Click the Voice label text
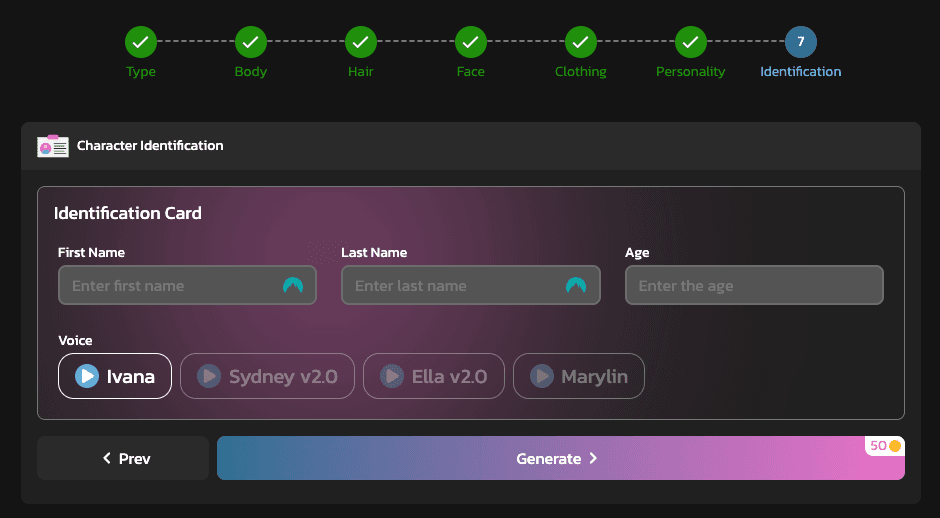The image size is (940, 518). click(x=76, y=341)
